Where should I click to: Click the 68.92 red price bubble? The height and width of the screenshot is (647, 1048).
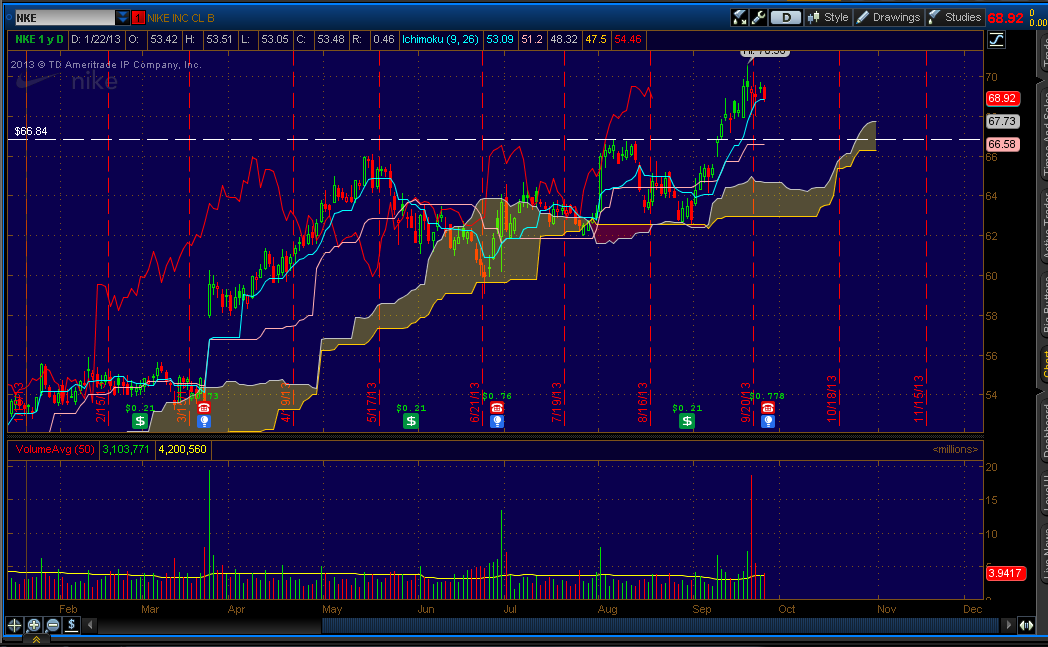[x=1003, y=98]
